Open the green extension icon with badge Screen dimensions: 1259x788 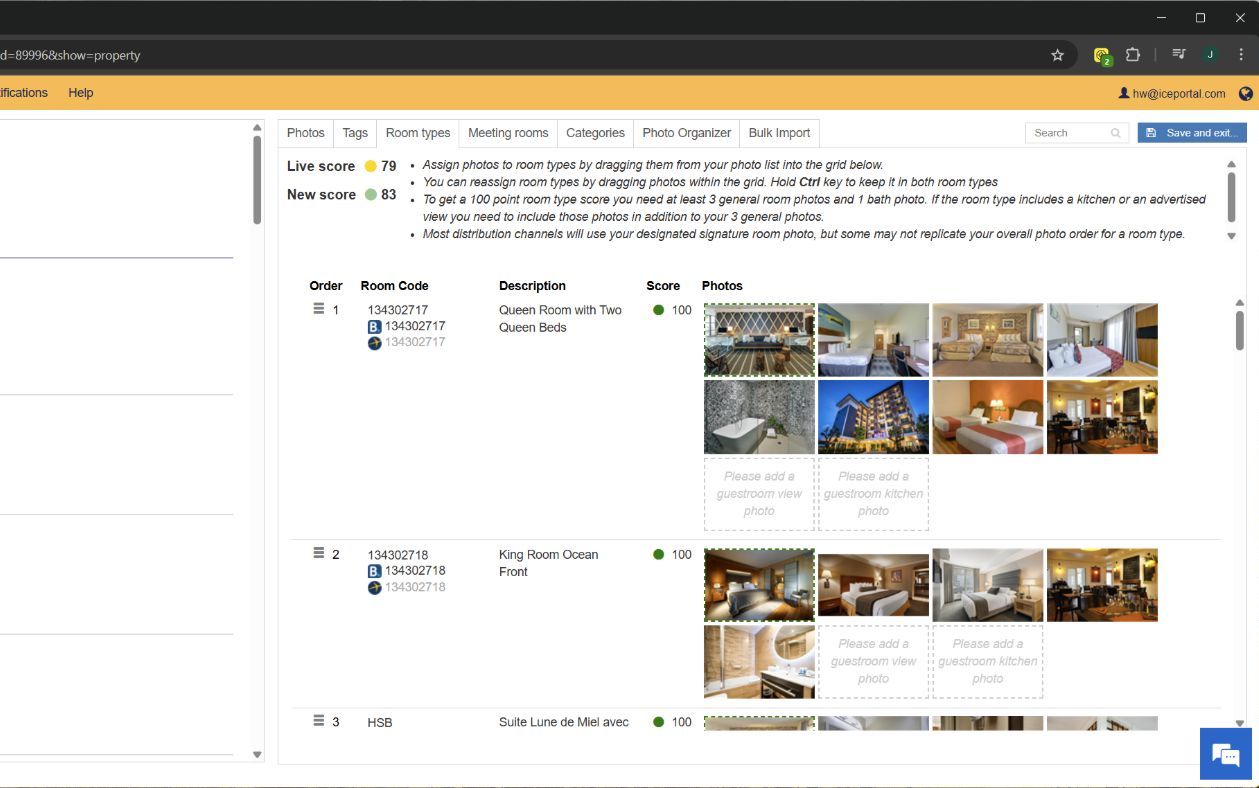(1102, 56)
